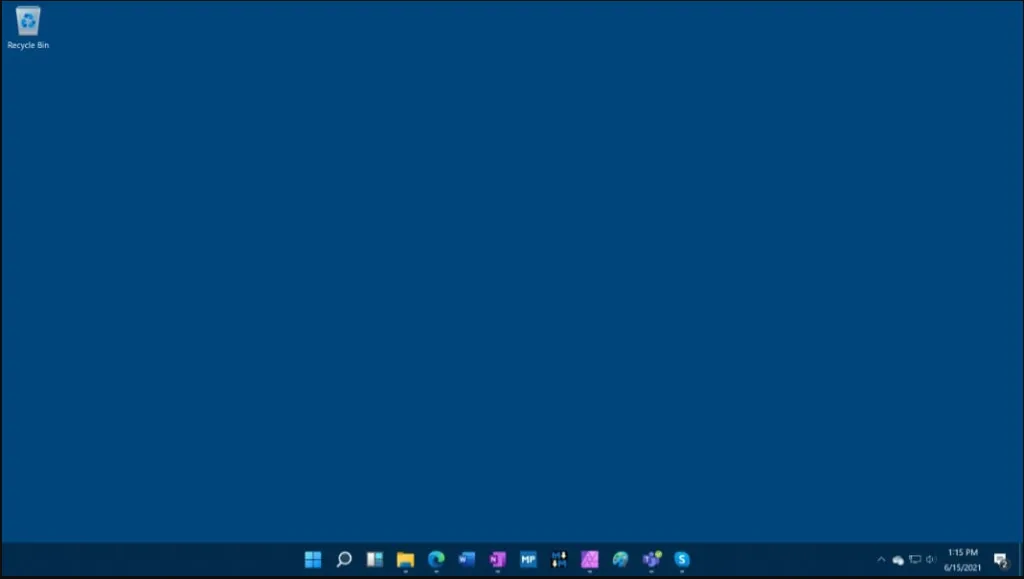Viewport: 1024px width, 579px height.
Task: Launch File Explorer from the taskbar
Action: click(404, 560)
